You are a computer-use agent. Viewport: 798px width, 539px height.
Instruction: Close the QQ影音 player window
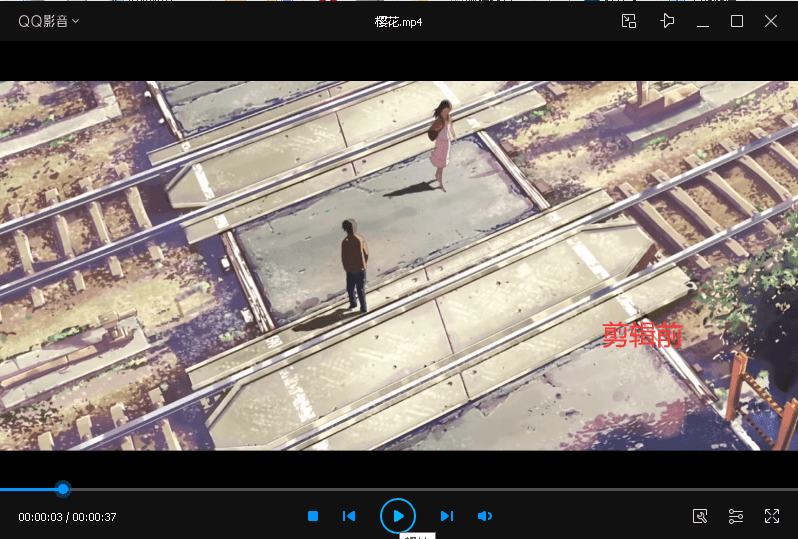[771, 21]
